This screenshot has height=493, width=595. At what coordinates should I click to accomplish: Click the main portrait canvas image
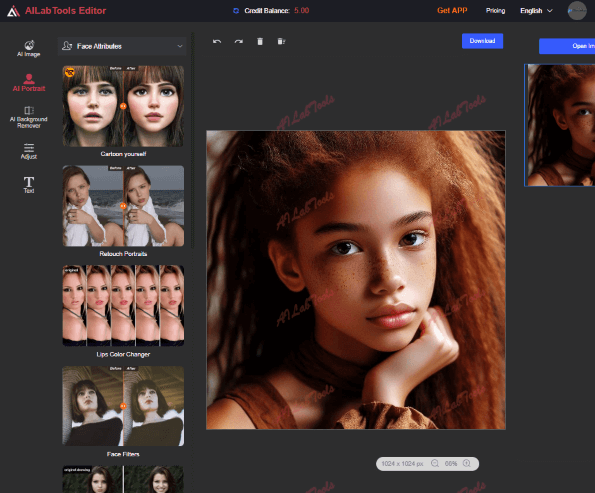click(356, 280)
